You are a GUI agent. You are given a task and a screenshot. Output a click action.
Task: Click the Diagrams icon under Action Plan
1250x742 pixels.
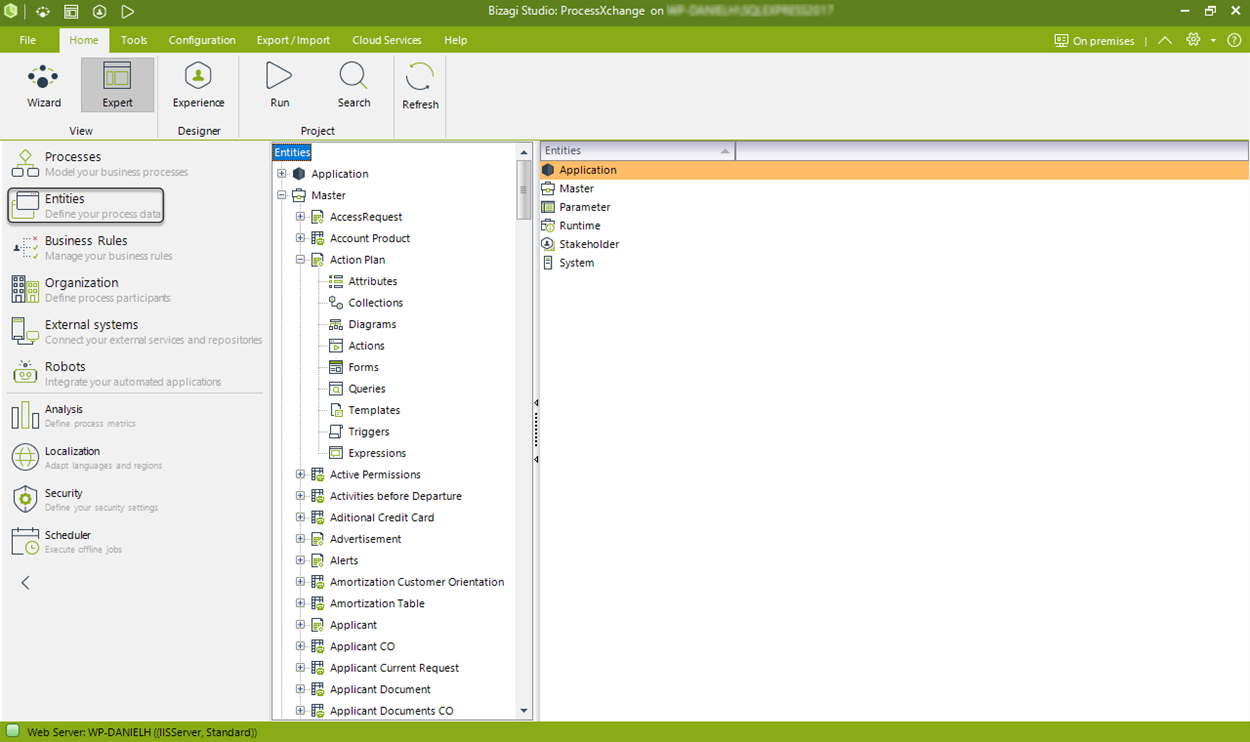(336, 324)
